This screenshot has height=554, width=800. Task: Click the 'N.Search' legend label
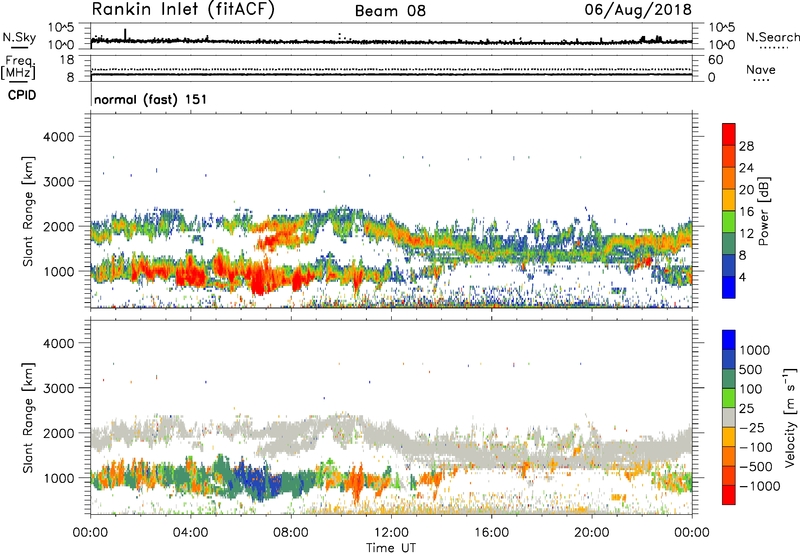(772, 37)
